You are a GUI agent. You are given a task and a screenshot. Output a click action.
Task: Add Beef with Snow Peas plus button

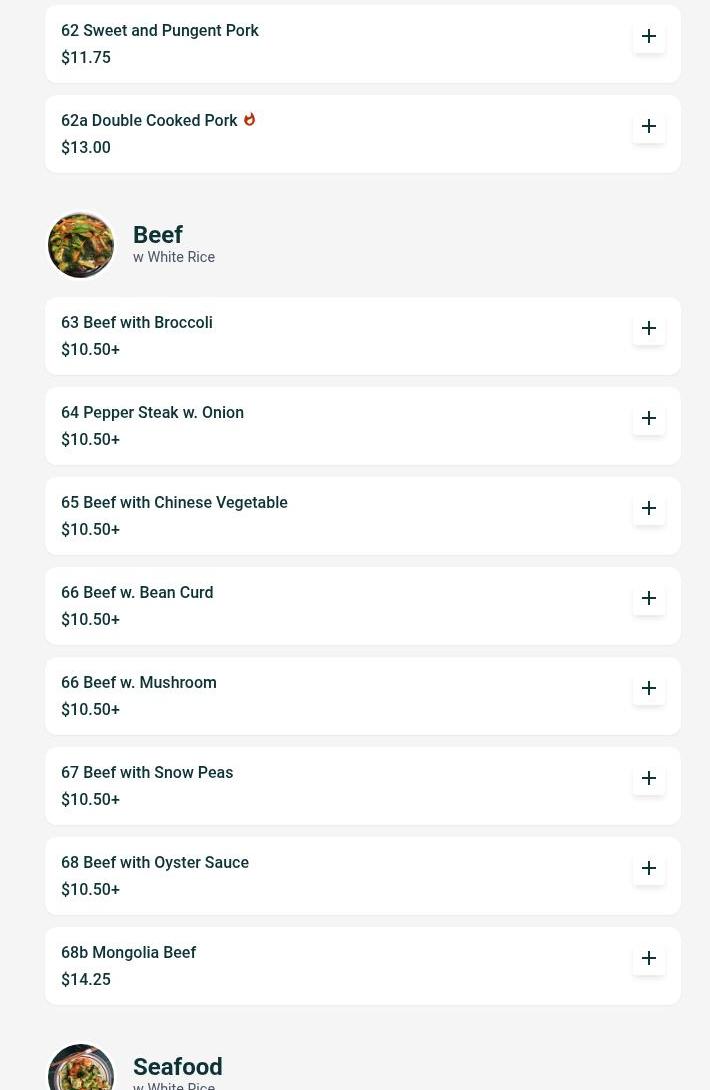coord(649,778)
